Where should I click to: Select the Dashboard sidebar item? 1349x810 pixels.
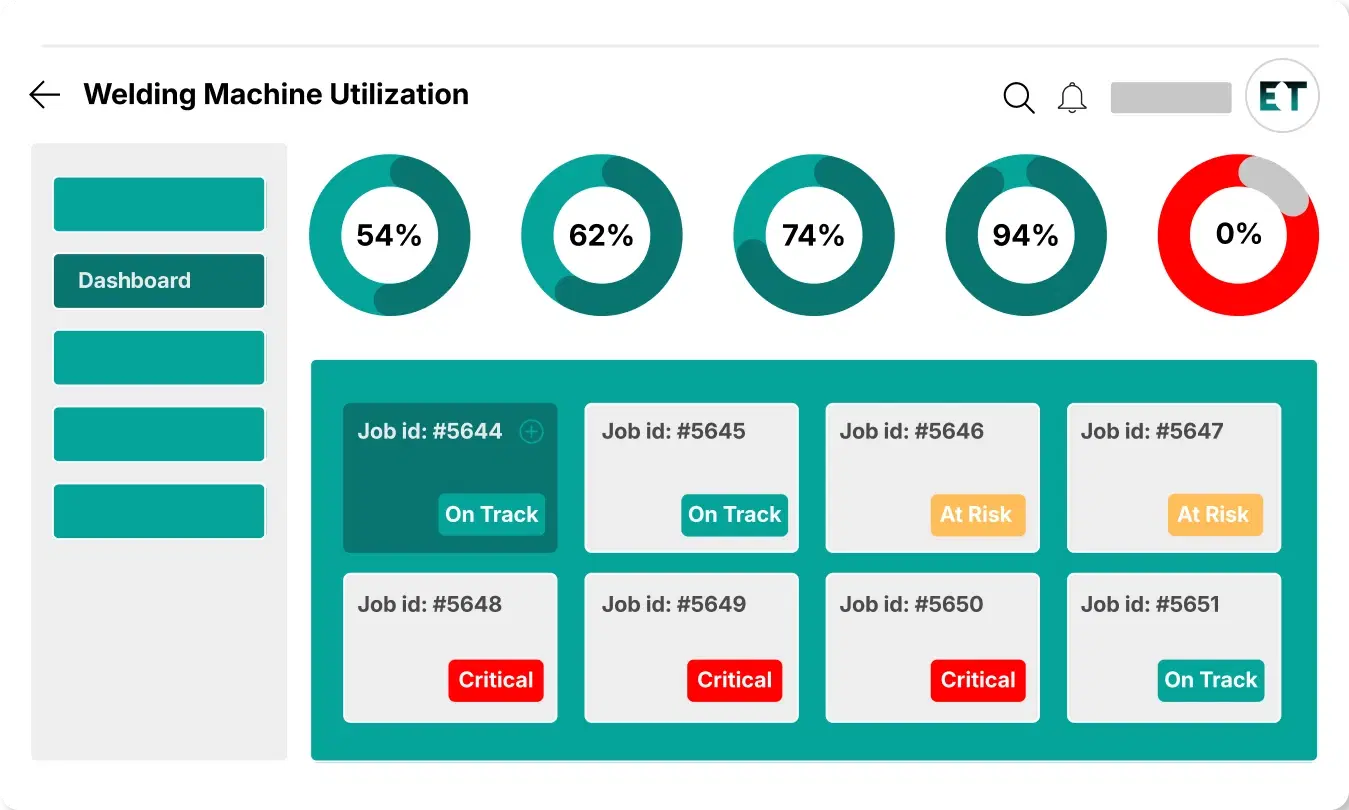point(159,281)
